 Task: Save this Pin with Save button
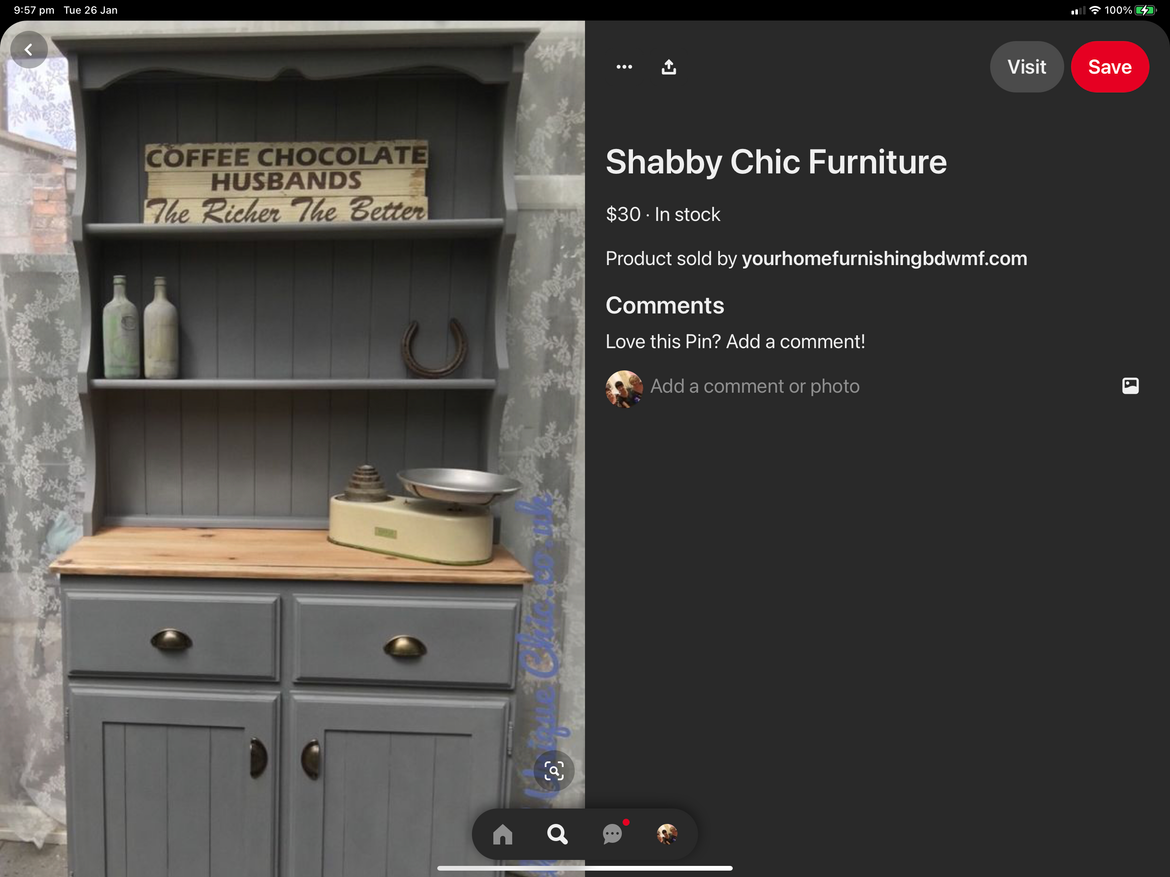[x=1110, y=67]
